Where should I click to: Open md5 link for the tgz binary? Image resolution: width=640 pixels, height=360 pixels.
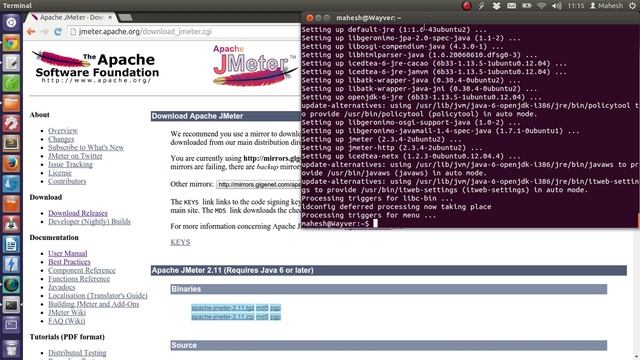[x=262, y=308]
